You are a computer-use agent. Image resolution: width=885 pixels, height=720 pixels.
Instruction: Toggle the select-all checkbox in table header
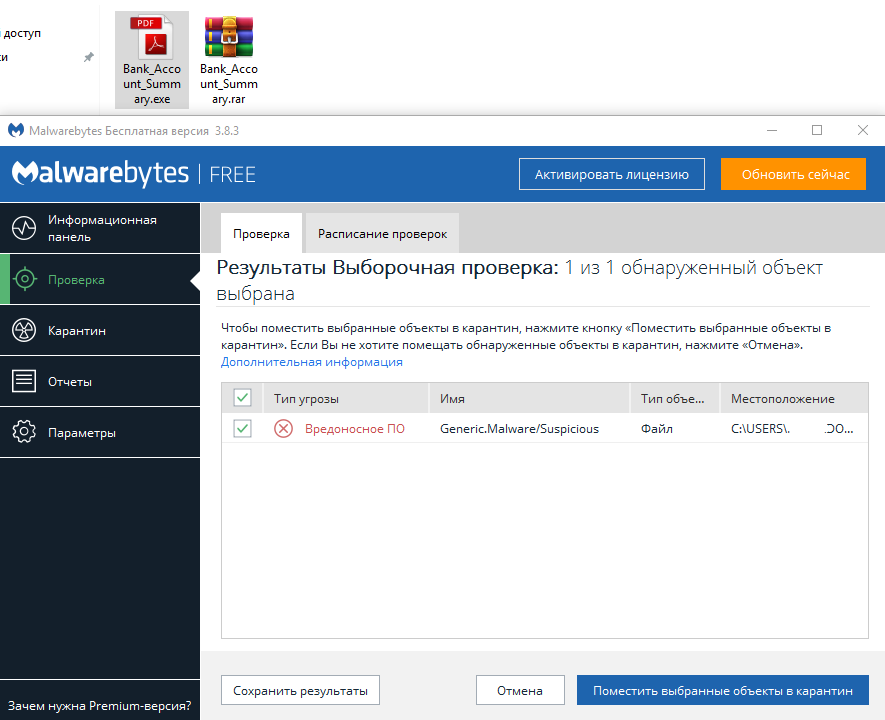click(x=243, y=398)
